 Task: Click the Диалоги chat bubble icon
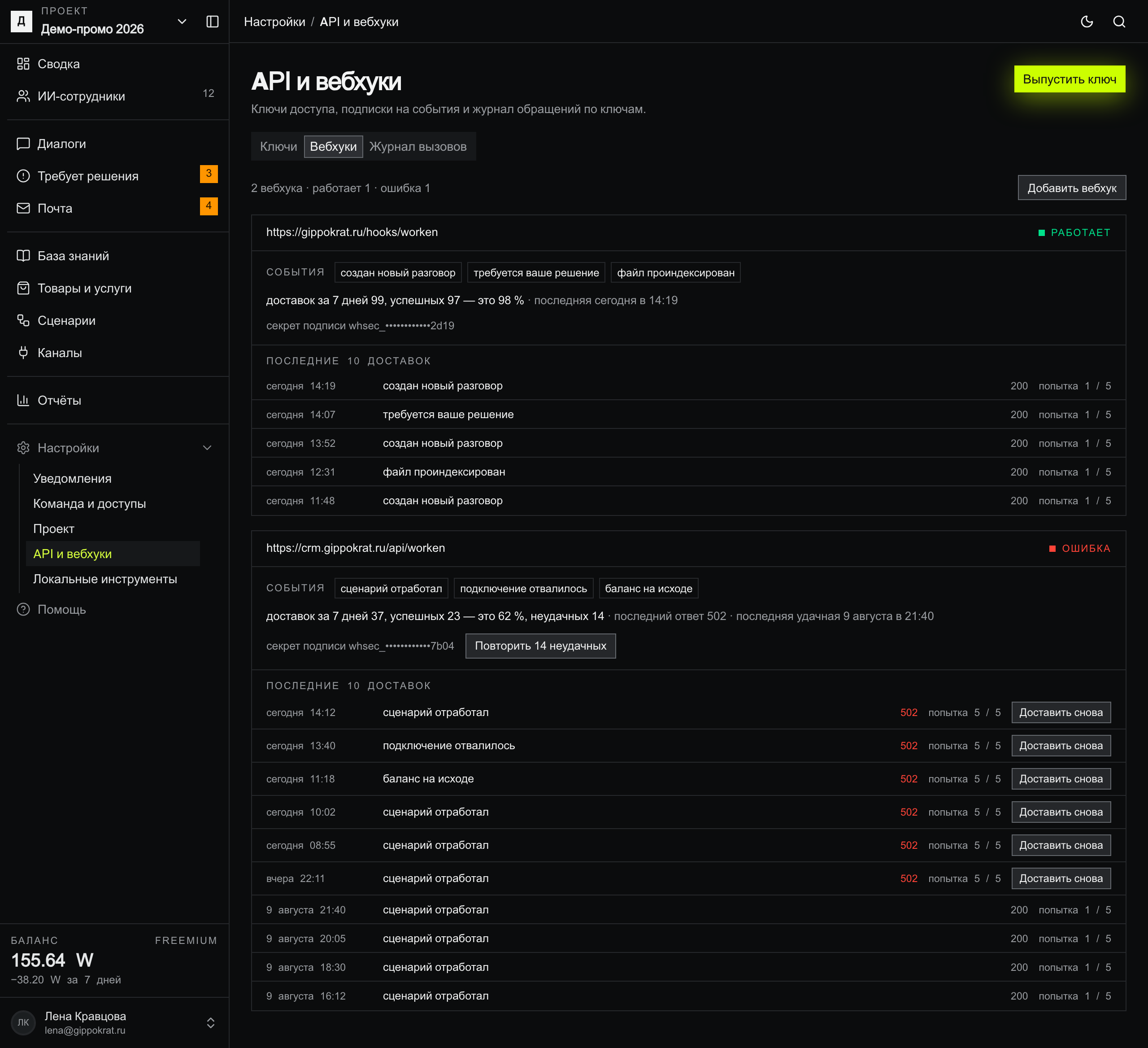point(23,144)
